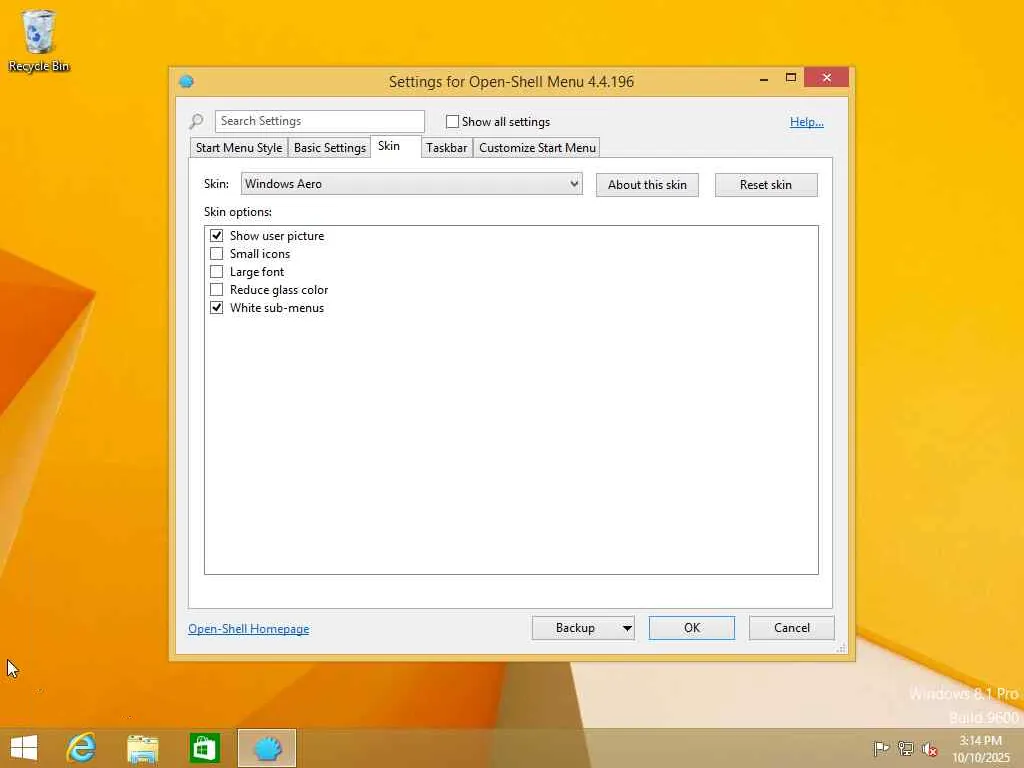Open File Explorer from taskbar

pos(142,748)
